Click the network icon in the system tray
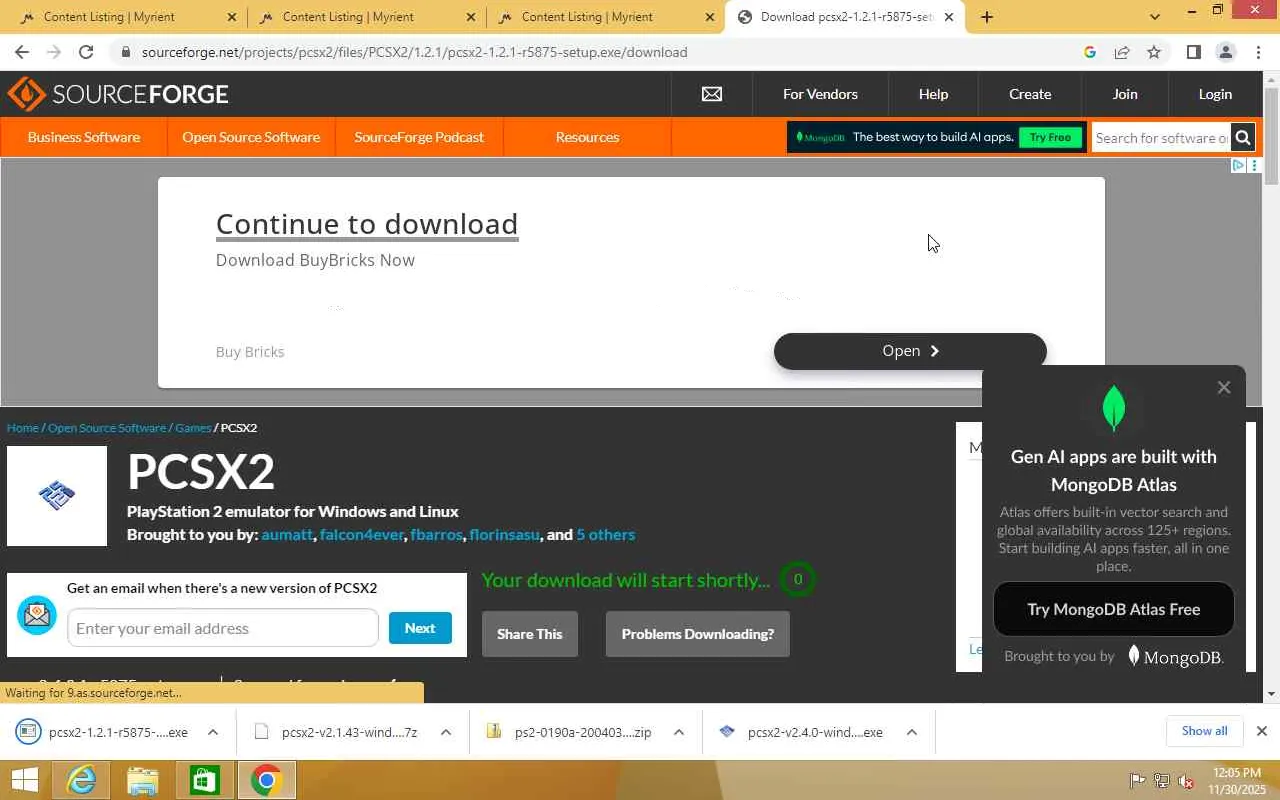Image resolution: width=1280 pixels, height=800 pixels. (1162, 781)
